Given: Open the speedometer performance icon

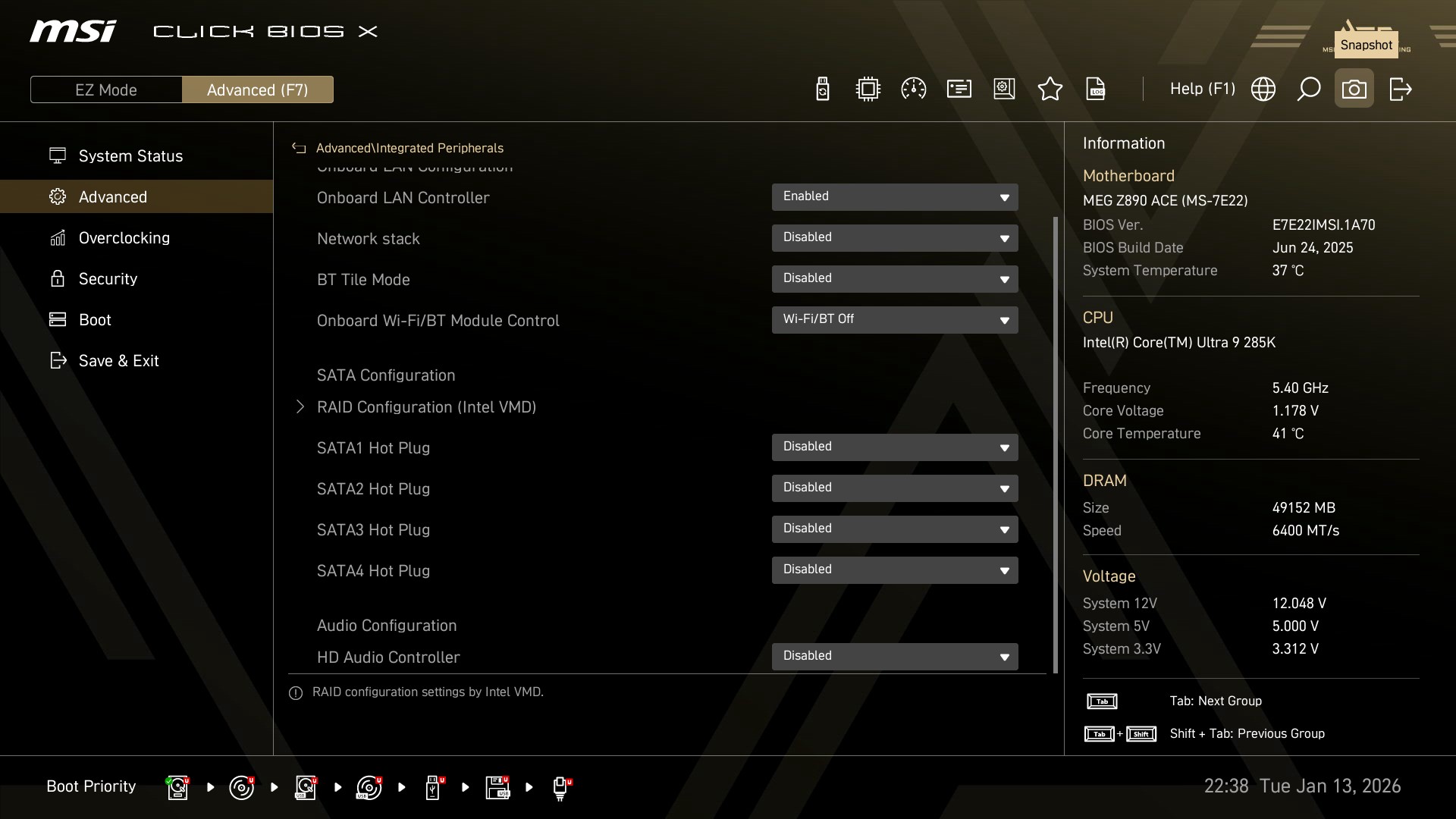Looking at the screenshot, I should point(913,89).
